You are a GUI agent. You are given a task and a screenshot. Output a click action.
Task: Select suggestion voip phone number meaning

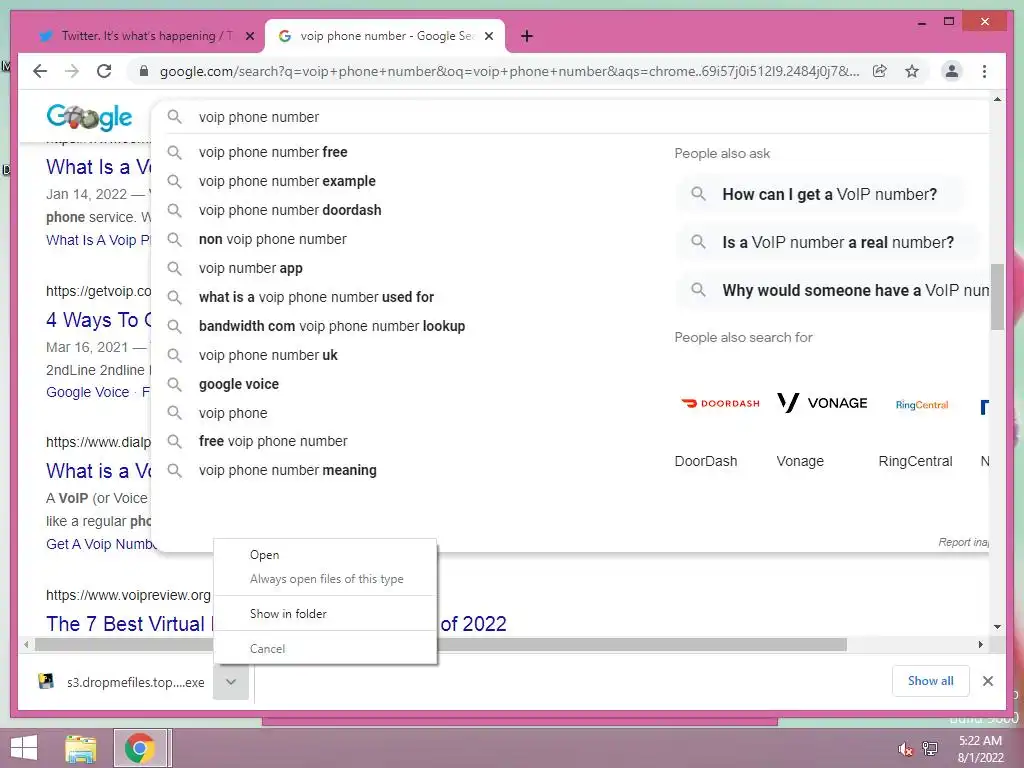click(287, 470)
